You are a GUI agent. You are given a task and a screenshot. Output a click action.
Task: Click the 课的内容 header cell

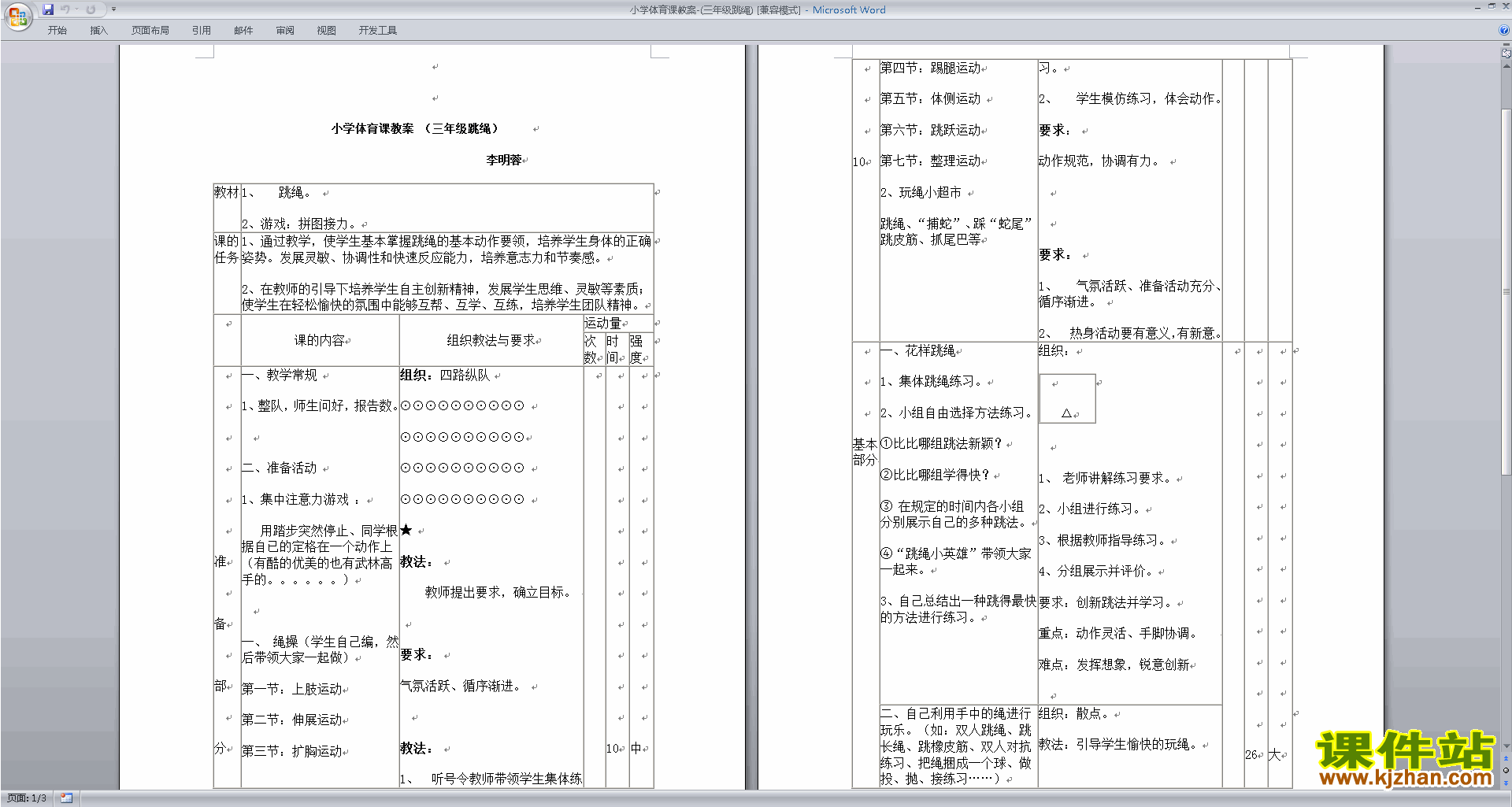pyautogui.click(x=320, y=340)
